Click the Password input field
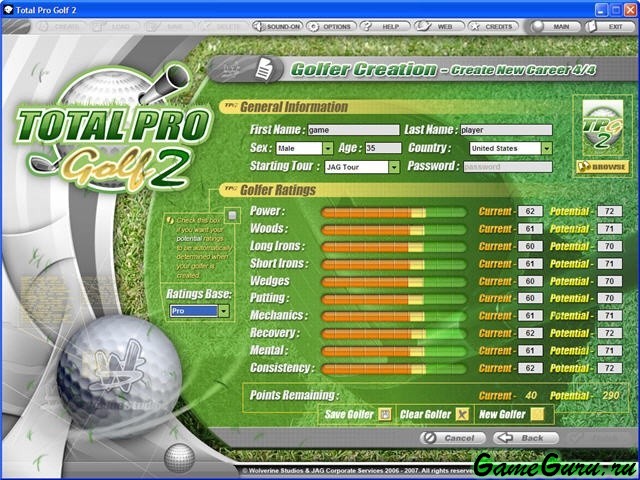This screenshot has height=480, width=640. pyautogui.click(x=508, y=167)
